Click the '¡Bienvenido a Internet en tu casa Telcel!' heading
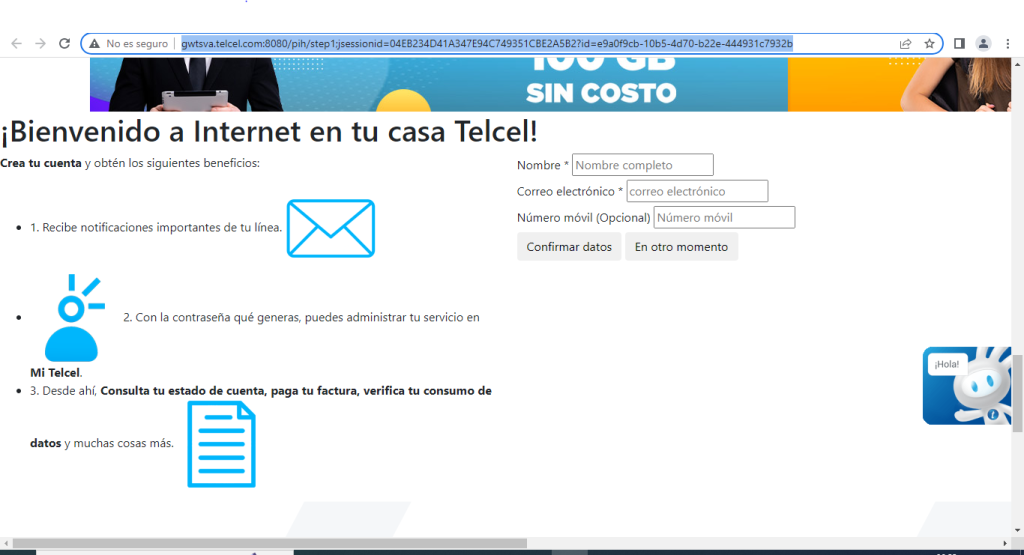 269,131
